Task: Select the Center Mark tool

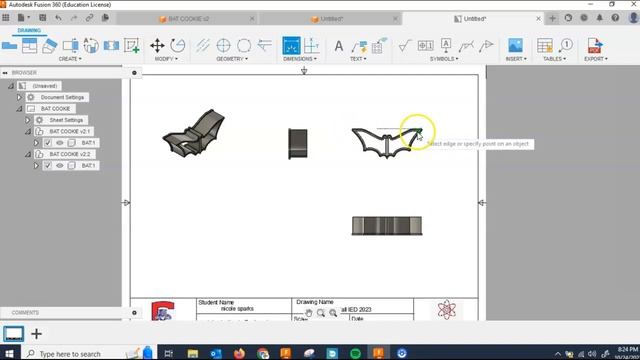Action: tap(223, 46)
